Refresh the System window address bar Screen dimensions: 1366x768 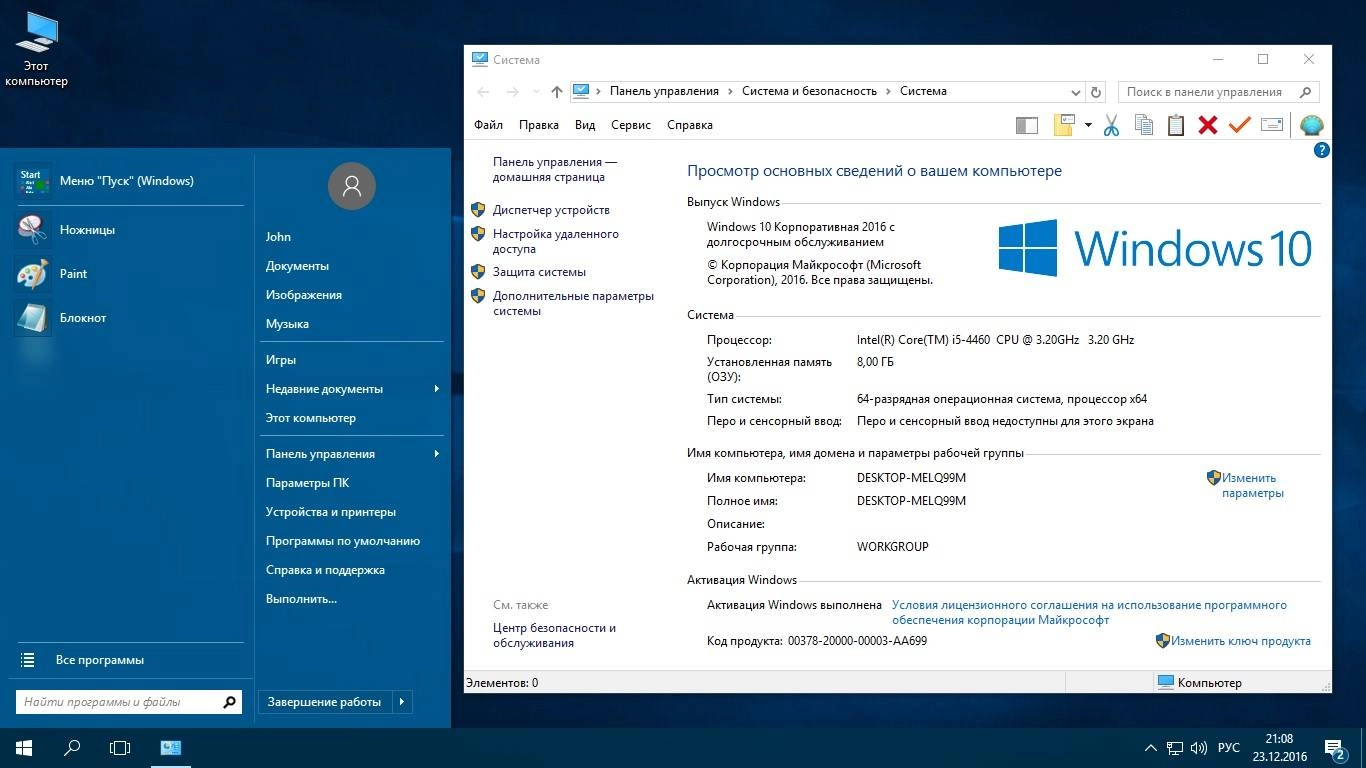[x=1096, y=92]
